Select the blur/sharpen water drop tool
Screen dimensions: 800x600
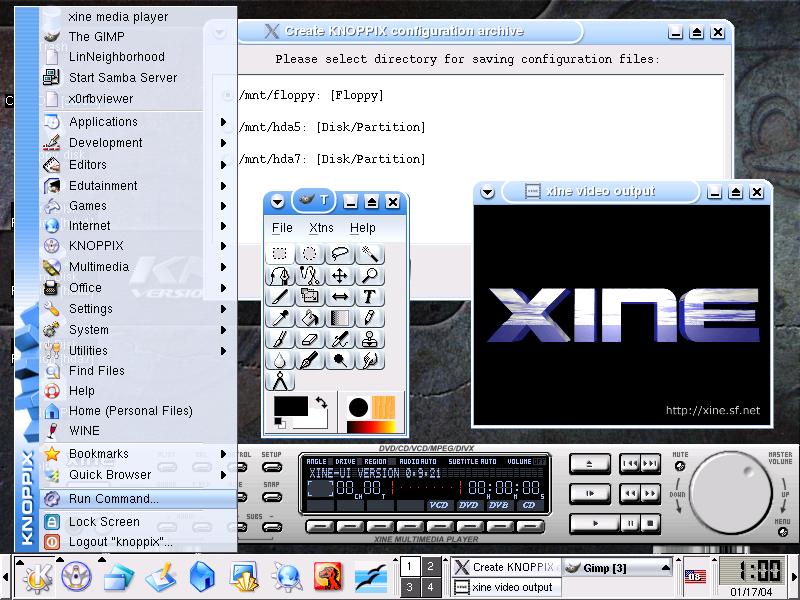coord(280,360)
